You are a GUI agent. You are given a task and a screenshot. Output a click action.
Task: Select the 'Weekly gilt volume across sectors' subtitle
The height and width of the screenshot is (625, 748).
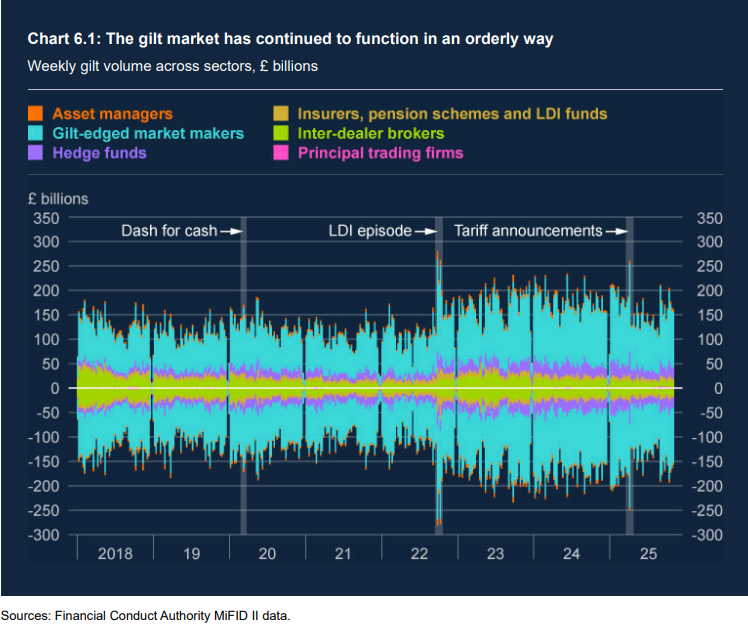click(x=173, y=66)
